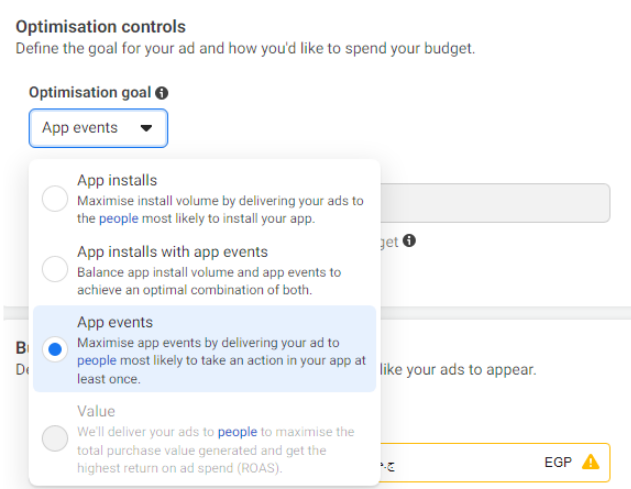Click the disabled 'Value' option title

click(x=96, y=411)
